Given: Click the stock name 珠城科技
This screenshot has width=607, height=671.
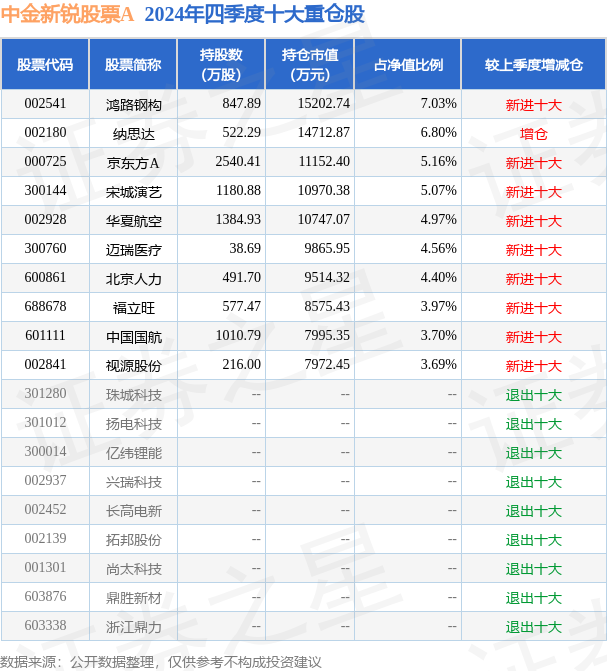Looking at the screenshot, I should click(134, 395).
